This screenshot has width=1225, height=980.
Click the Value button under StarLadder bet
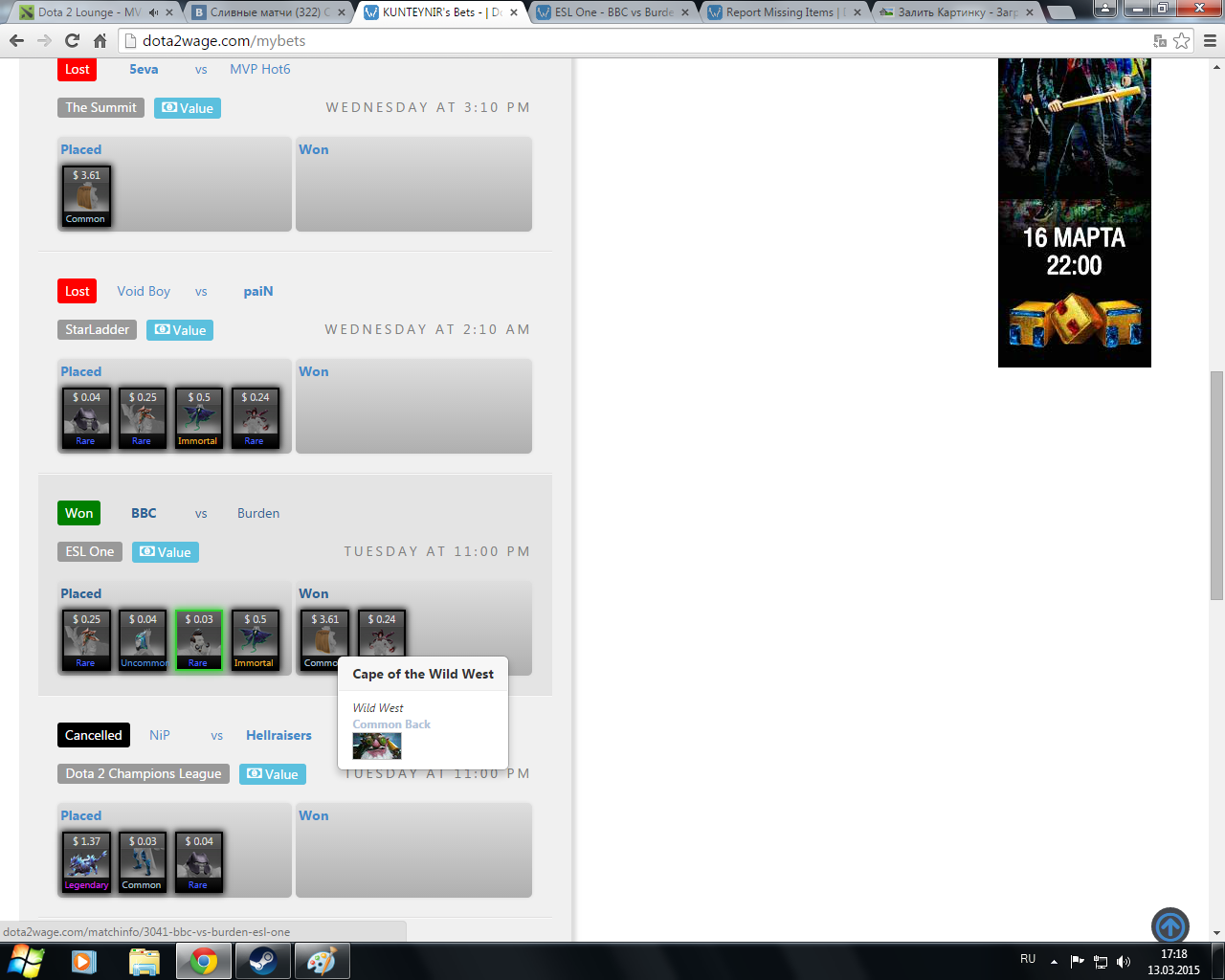pos(180,330)
